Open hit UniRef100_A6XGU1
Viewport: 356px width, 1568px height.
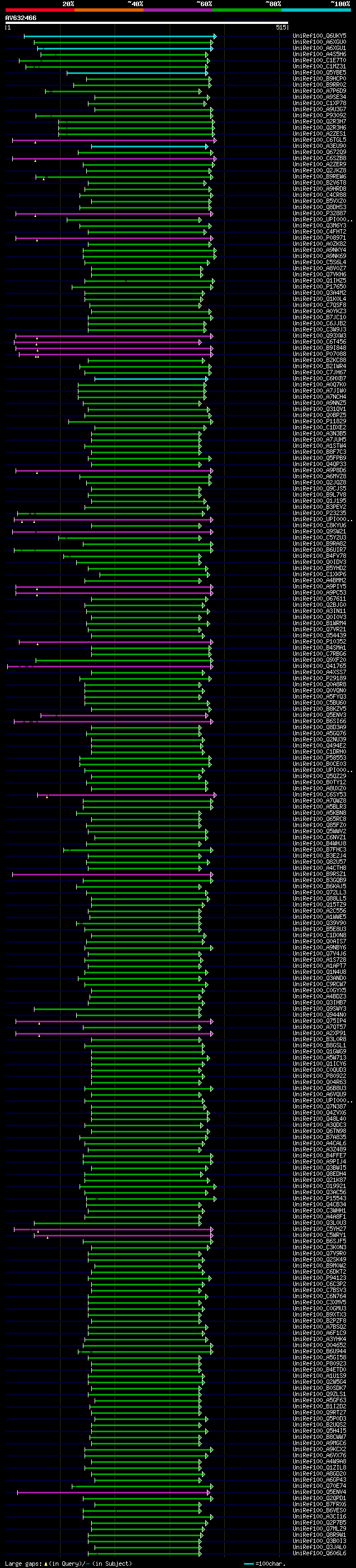[319, 48]
